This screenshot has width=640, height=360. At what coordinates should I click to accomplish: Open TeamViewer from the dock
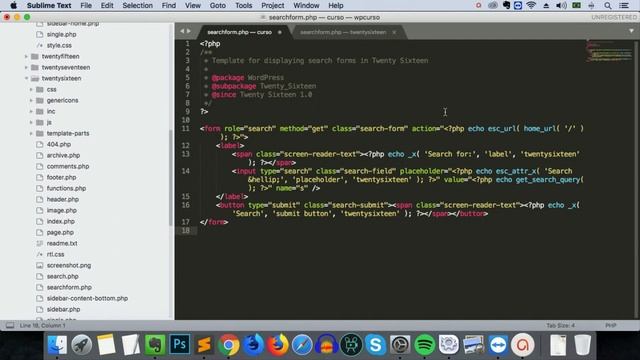tap(498, 345)
